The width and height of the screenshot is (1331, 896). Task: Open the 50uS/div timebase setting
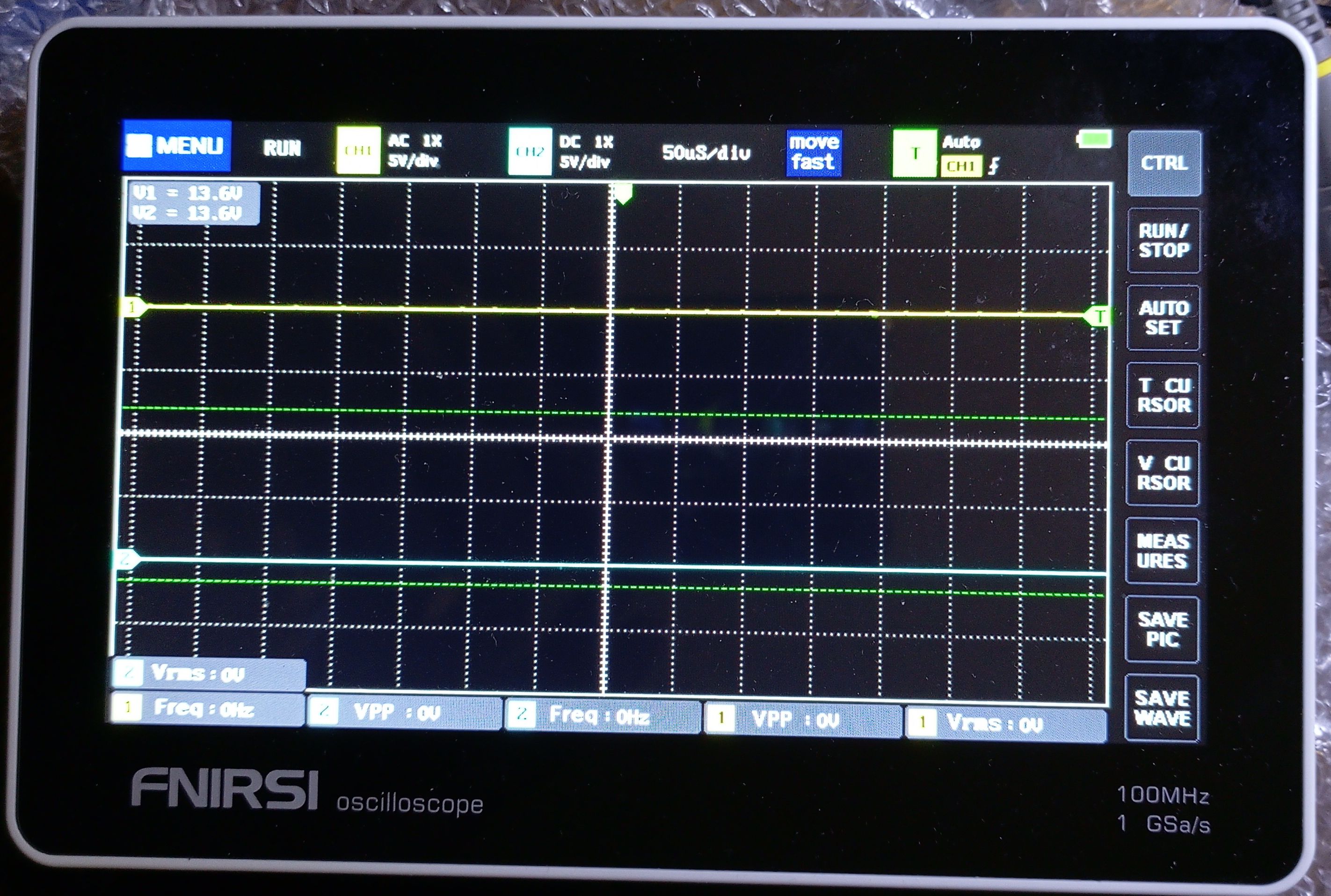(x=706, y=153)
